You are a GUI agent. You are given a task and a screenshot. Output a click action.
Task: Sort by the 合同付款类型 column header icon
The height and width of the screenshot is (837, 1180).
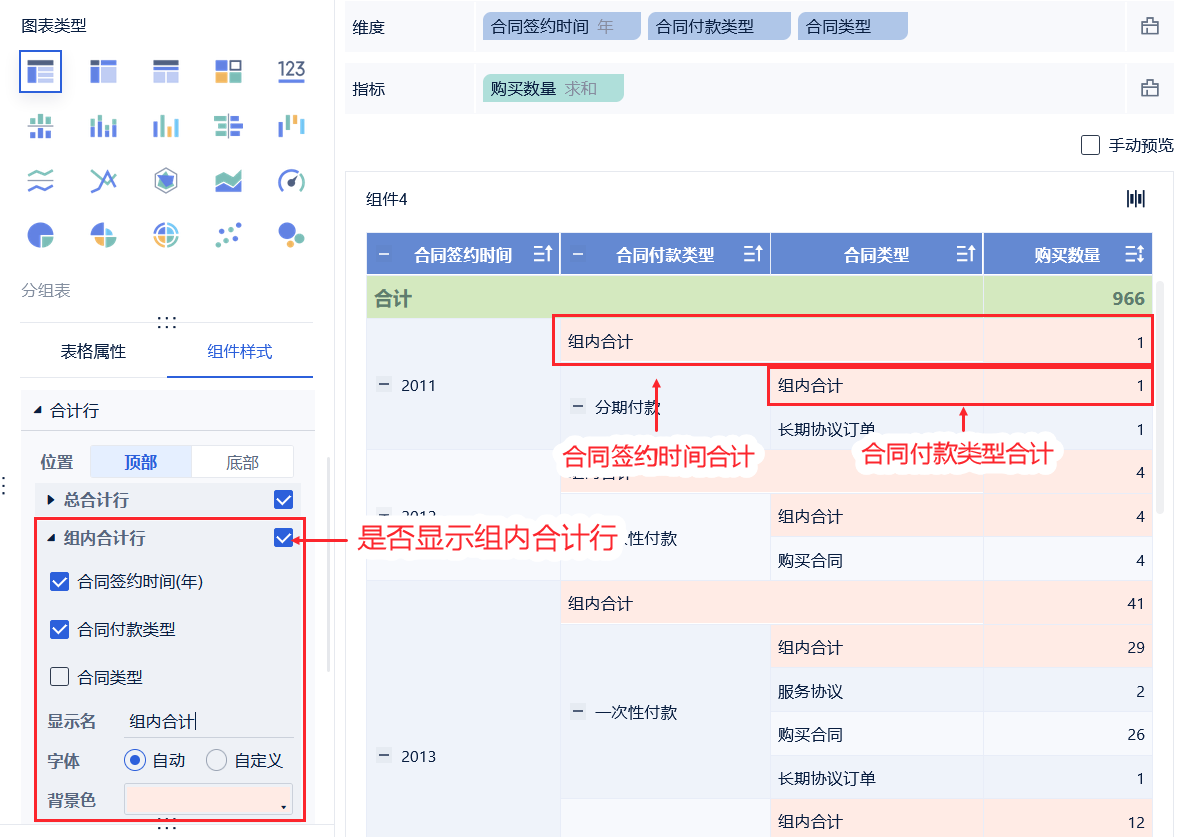coord(753,254)
